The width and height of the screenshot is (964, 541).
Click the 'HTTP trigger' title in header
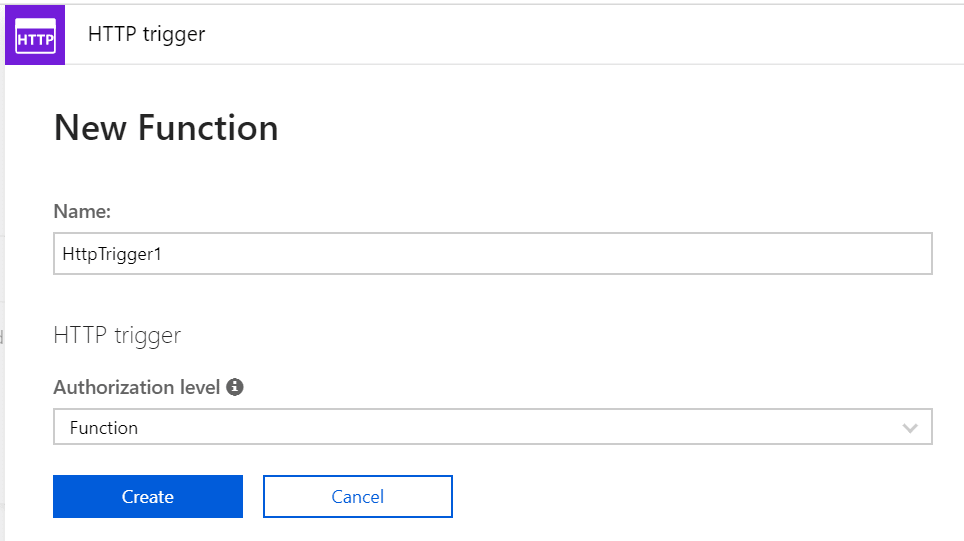(x=146, y=34)
